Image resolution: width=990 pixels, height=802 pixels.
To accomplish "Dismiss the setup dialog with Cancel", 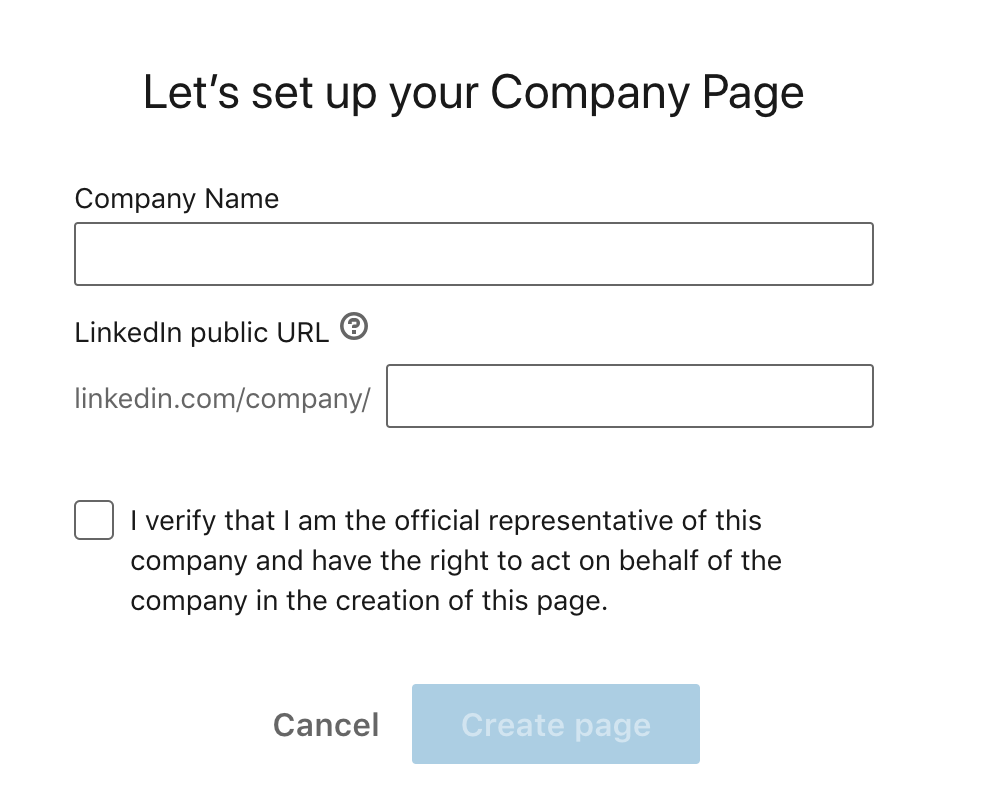I will pos(326,724).
